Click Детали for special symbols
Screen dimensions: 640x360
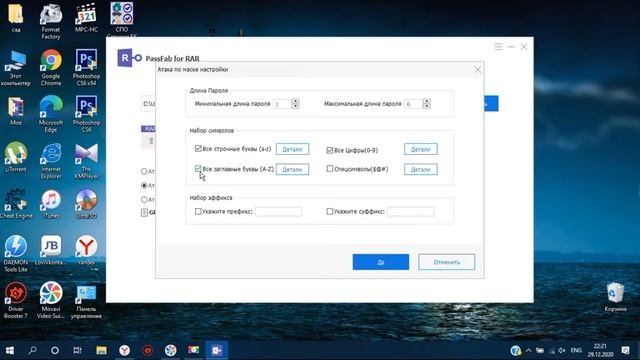pyautogui.click(x=420, y=169)
